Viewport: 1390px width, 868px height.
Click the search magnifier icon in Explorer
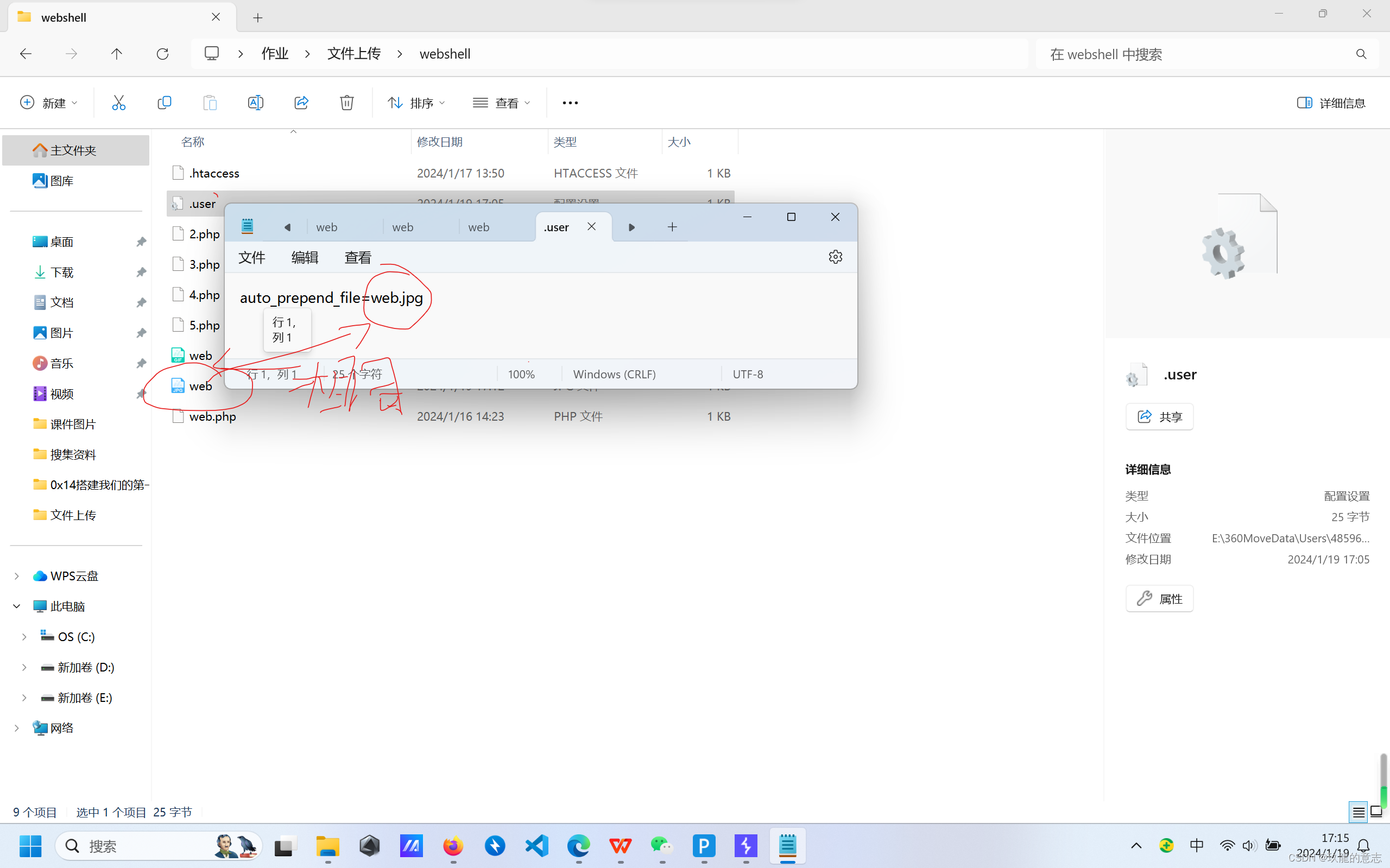[x=1361, y=54]
